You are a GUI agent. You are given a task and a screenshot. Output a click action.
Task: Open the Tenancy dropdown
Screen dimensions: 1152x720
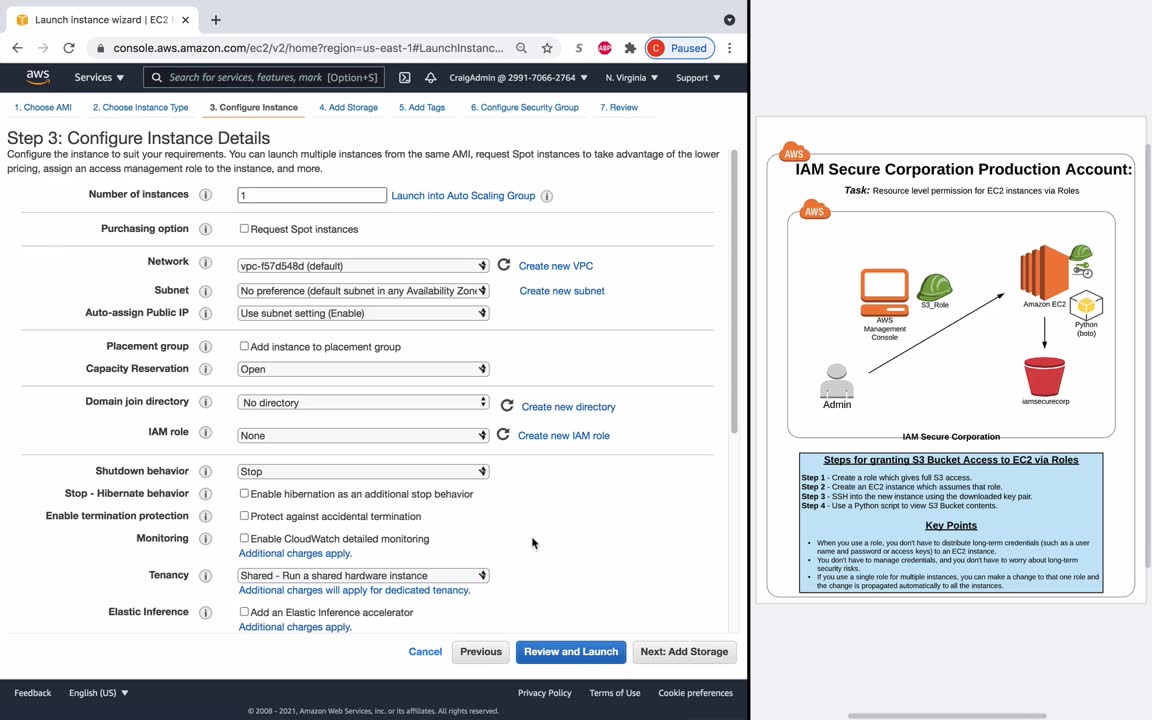[x=363, y=575]
